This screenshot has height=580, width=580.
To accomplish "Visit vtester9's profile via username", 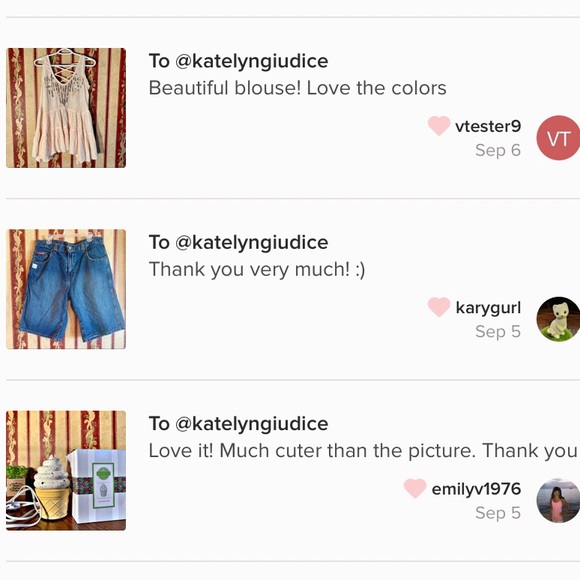I will pyautogui.click(x=488, y=127).
